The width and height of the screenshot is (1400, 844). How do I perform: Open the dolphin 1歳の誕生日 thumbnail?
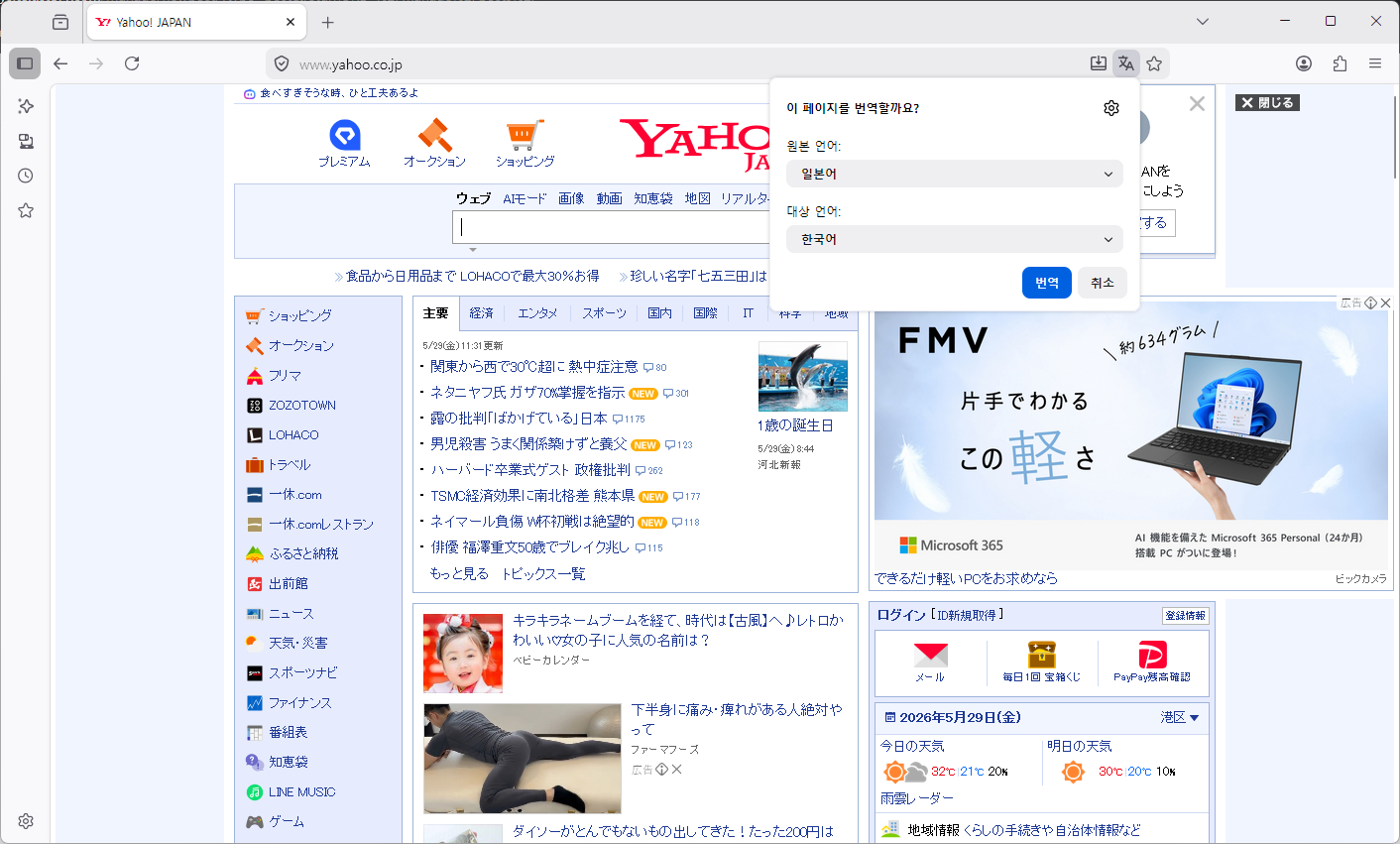click(803, 376)
